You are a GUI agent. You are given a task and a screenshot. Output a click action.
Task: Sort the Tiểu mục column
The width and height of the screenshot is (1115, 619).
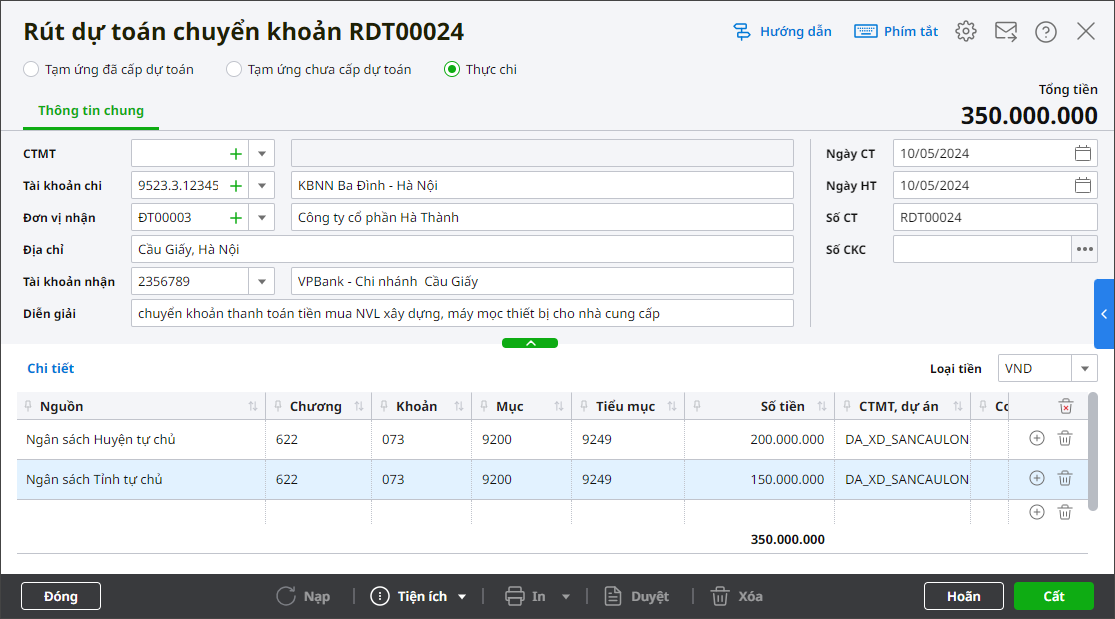click(x=671, y=406)
